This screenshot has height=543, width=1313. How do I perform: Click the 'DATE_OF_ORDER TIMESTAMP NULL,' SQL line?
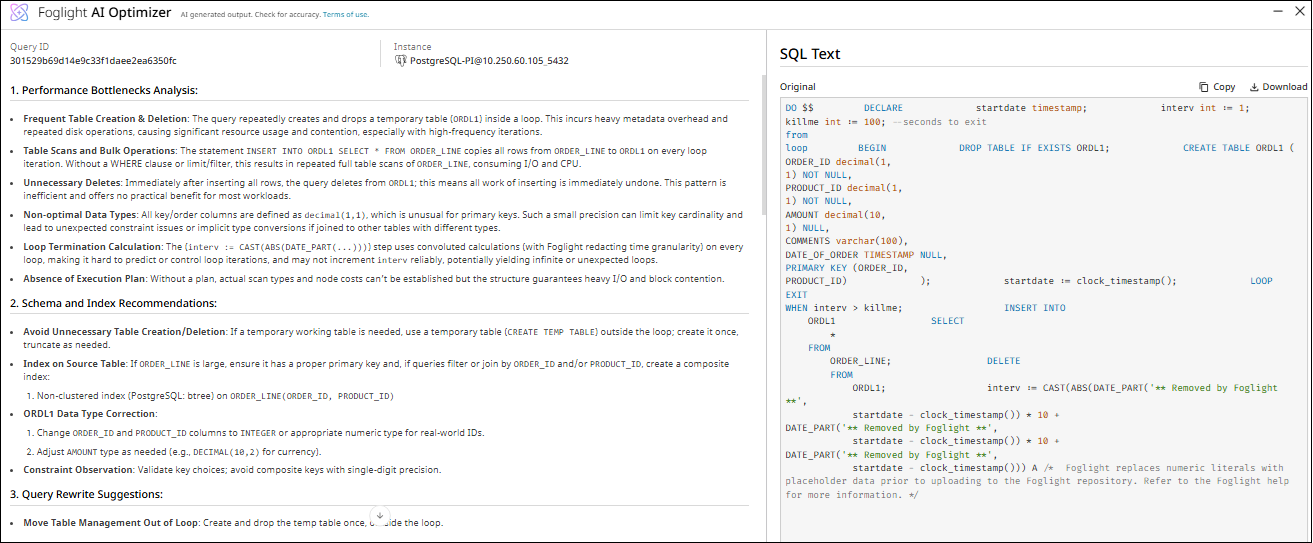pos(864,255)
